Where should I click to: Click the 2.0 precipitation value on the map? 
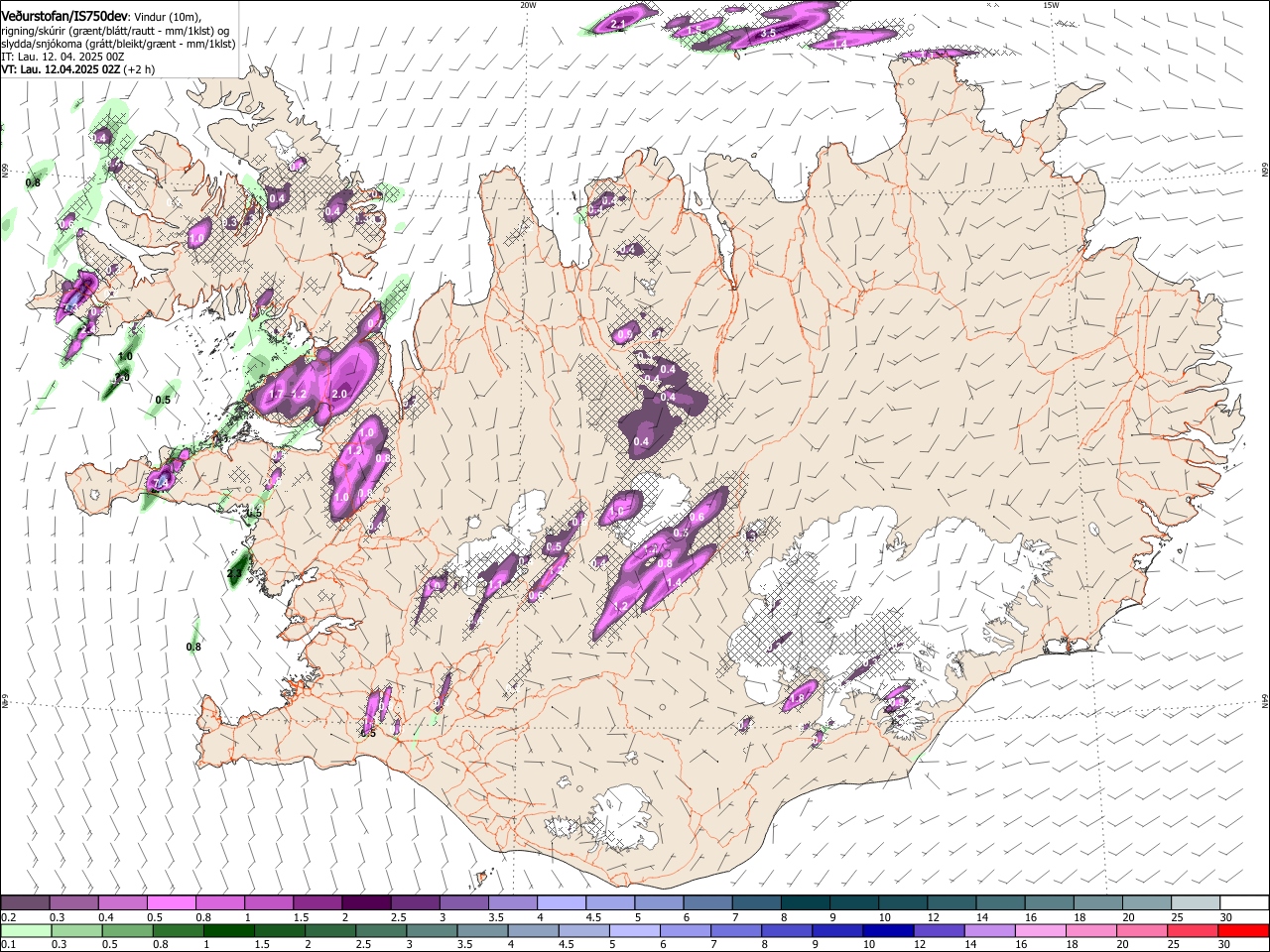339,395
